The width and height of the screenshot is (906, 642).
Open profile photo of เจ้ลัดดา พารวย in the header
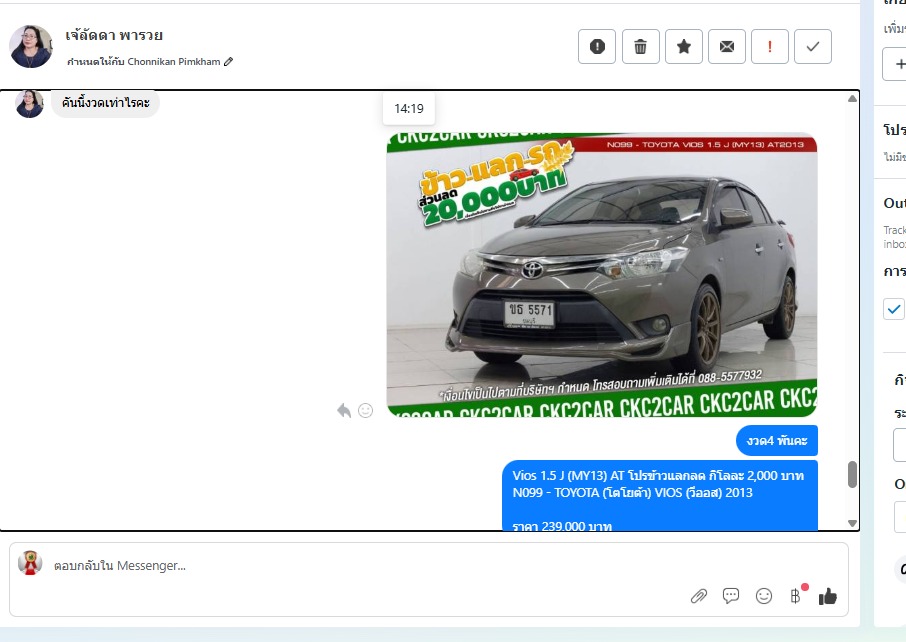click(31, 46)
